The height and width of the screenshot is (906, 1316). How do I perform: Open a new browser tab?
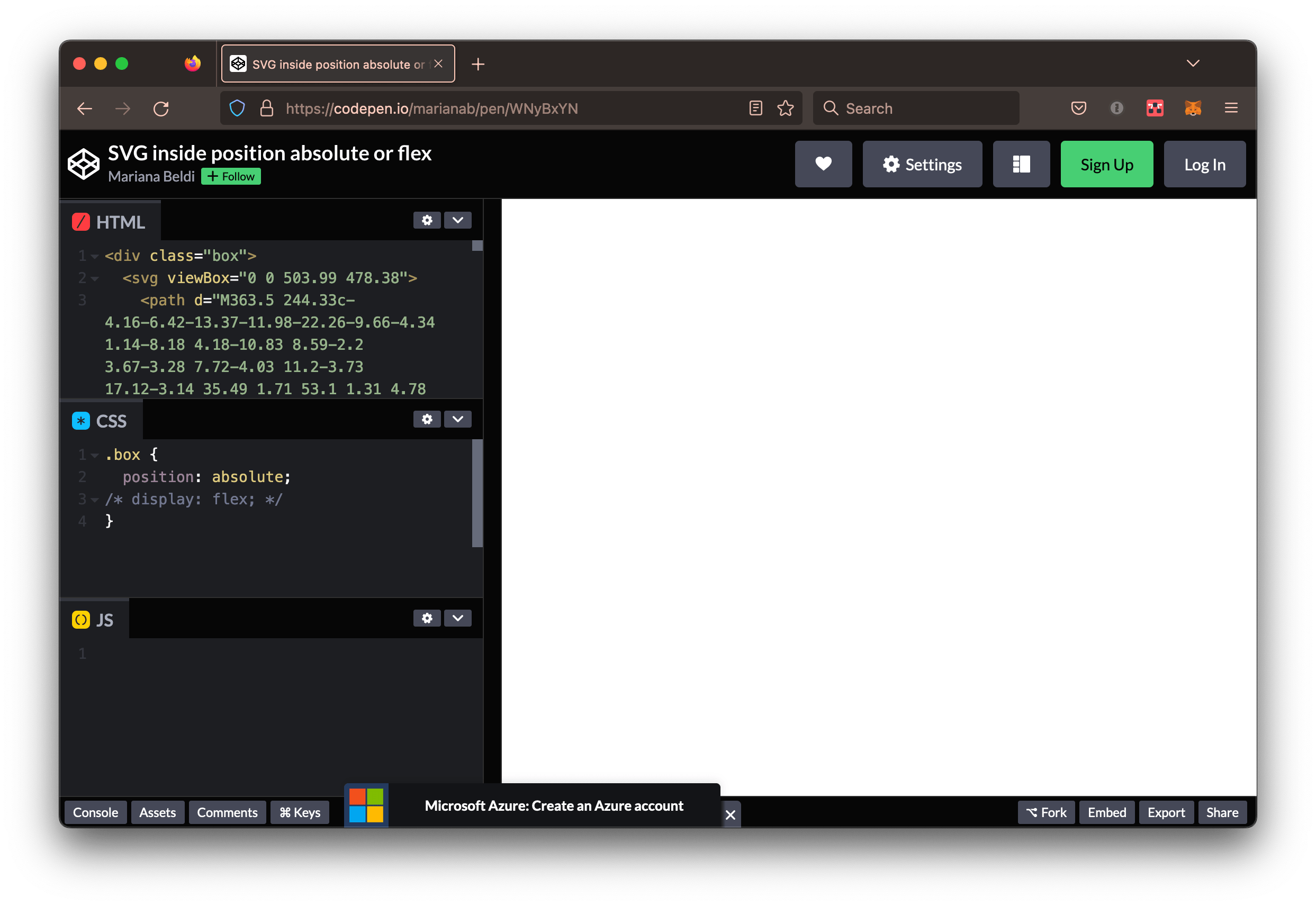[478, 64]
